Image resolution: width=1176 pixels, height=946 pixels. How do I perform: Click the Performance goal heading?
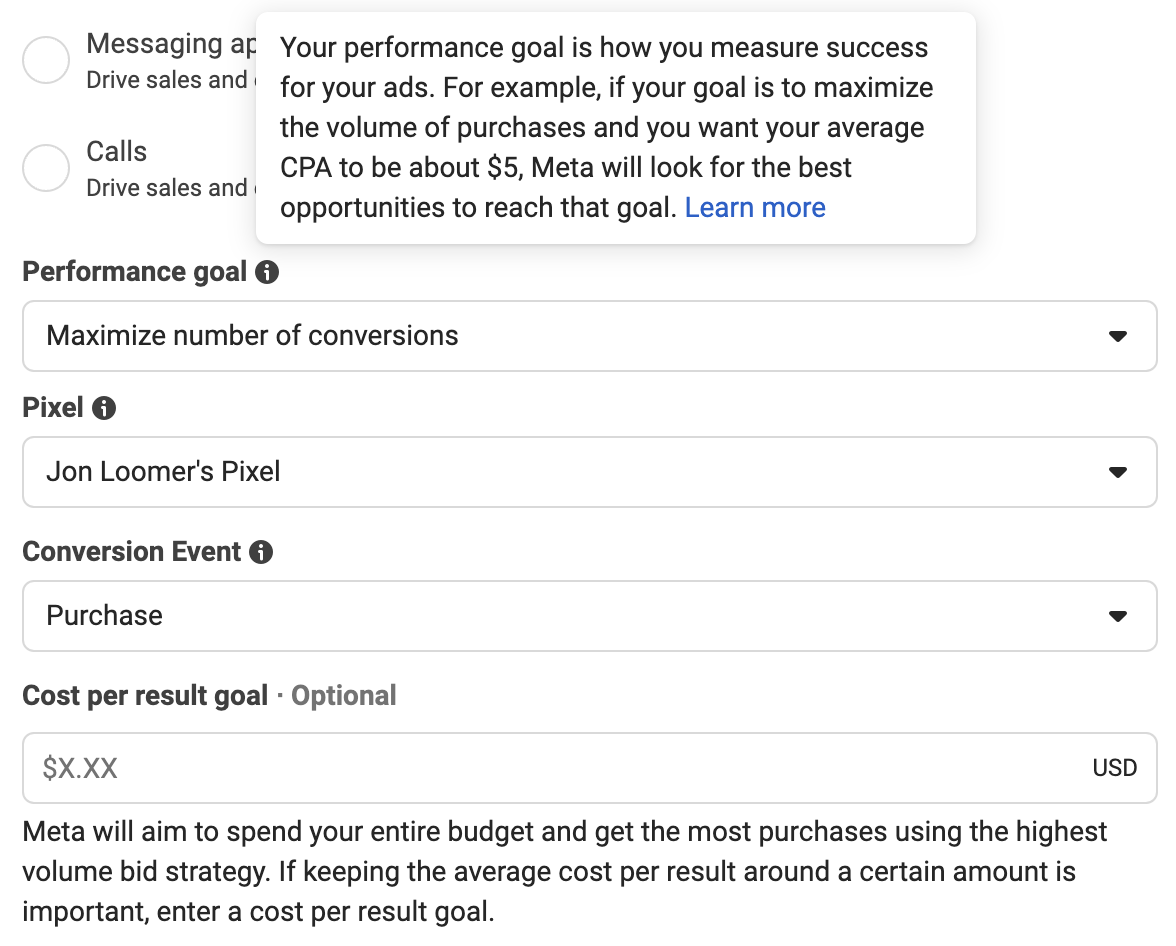point(134,272)
